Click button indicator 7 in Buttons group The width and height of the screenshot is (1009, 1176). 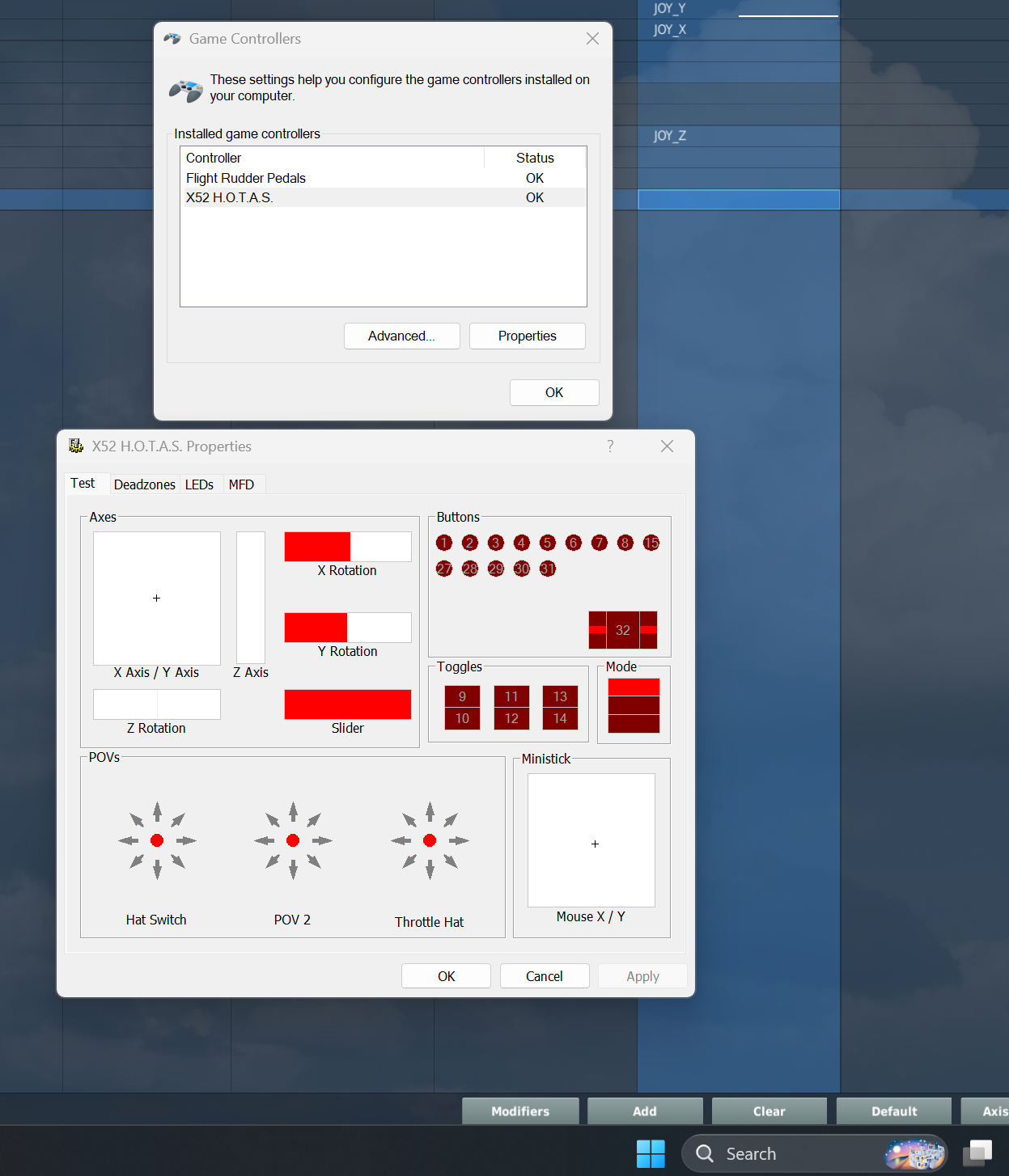coord(600,543)
